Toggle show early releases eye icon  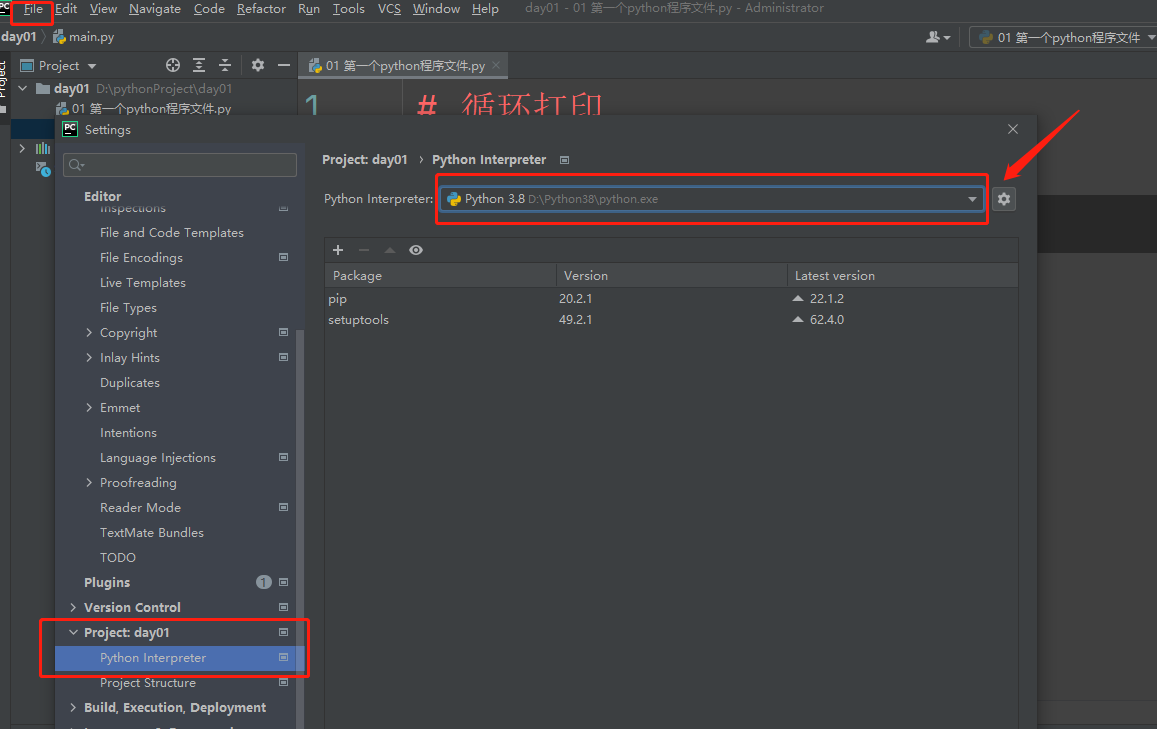(416, 250)
